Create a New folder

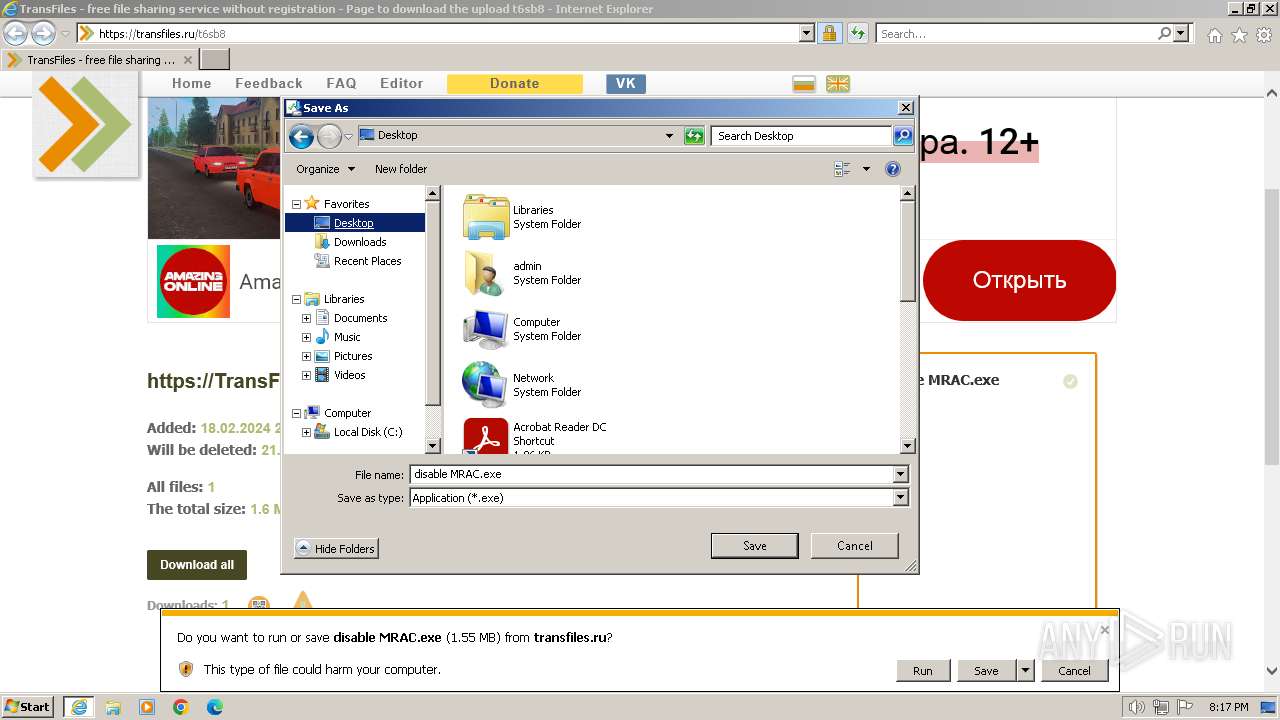click(401, 169)
